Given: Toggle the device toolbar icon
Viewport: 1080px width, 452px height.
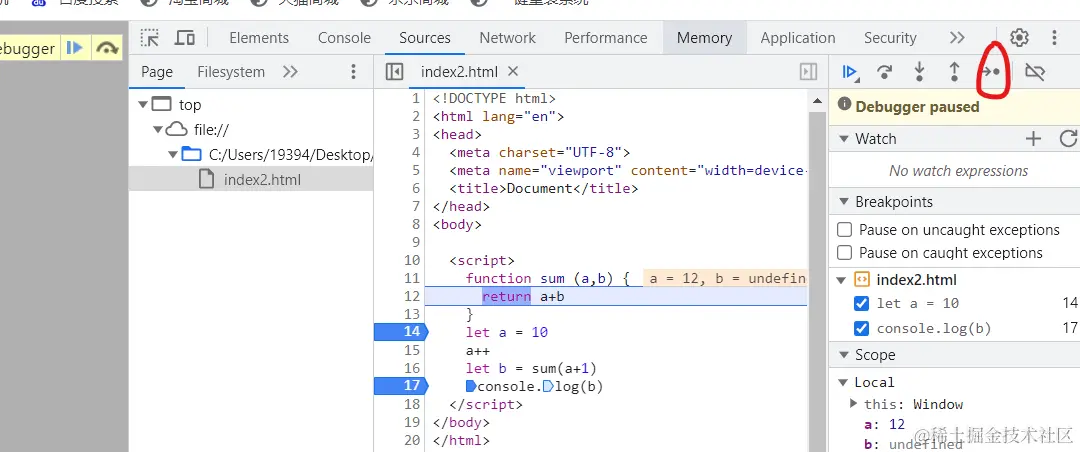Looking at the screenshot, I should click(185, 37).
